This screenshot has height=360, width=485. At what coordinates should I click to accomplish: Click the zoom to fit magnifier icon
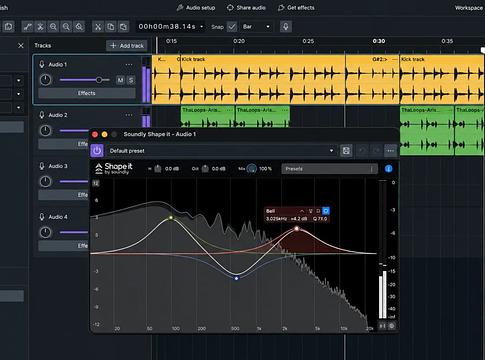tap(79, 27)
